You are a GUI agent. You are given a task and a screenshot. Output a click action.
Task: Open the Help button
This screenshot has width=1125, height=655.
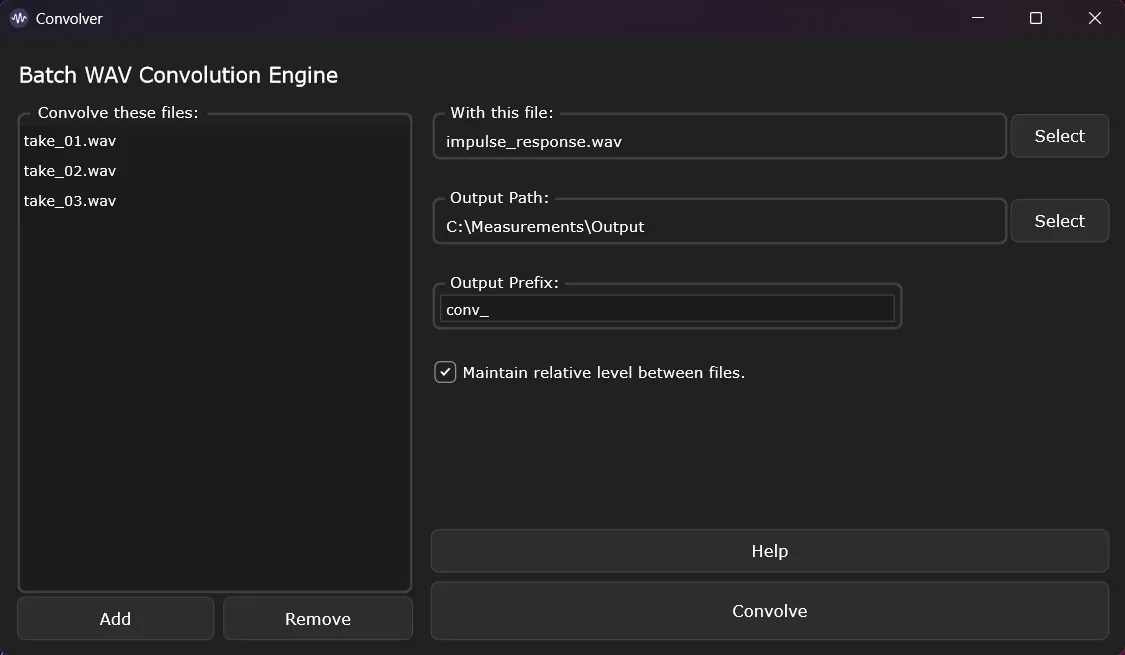pyautogui.click(x=770, y=551)
